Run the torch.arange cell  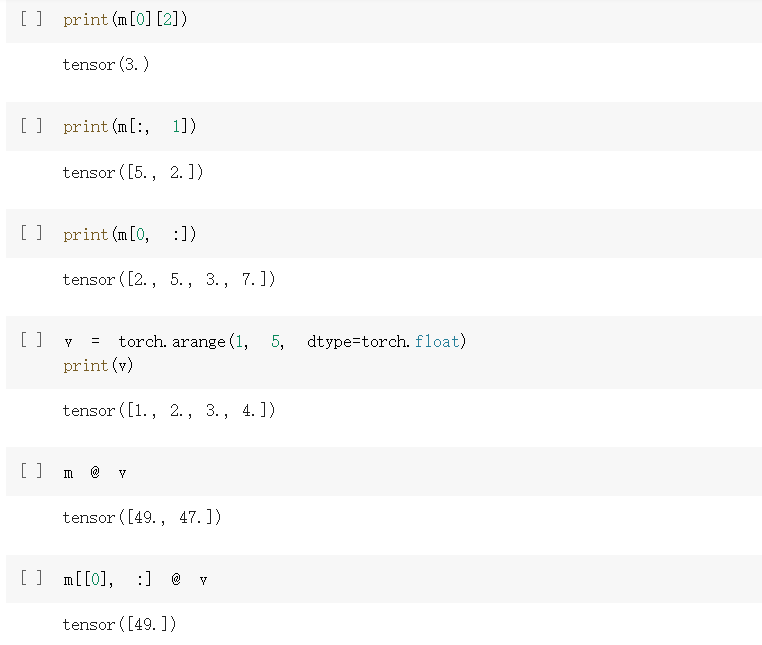pos(31,340)
